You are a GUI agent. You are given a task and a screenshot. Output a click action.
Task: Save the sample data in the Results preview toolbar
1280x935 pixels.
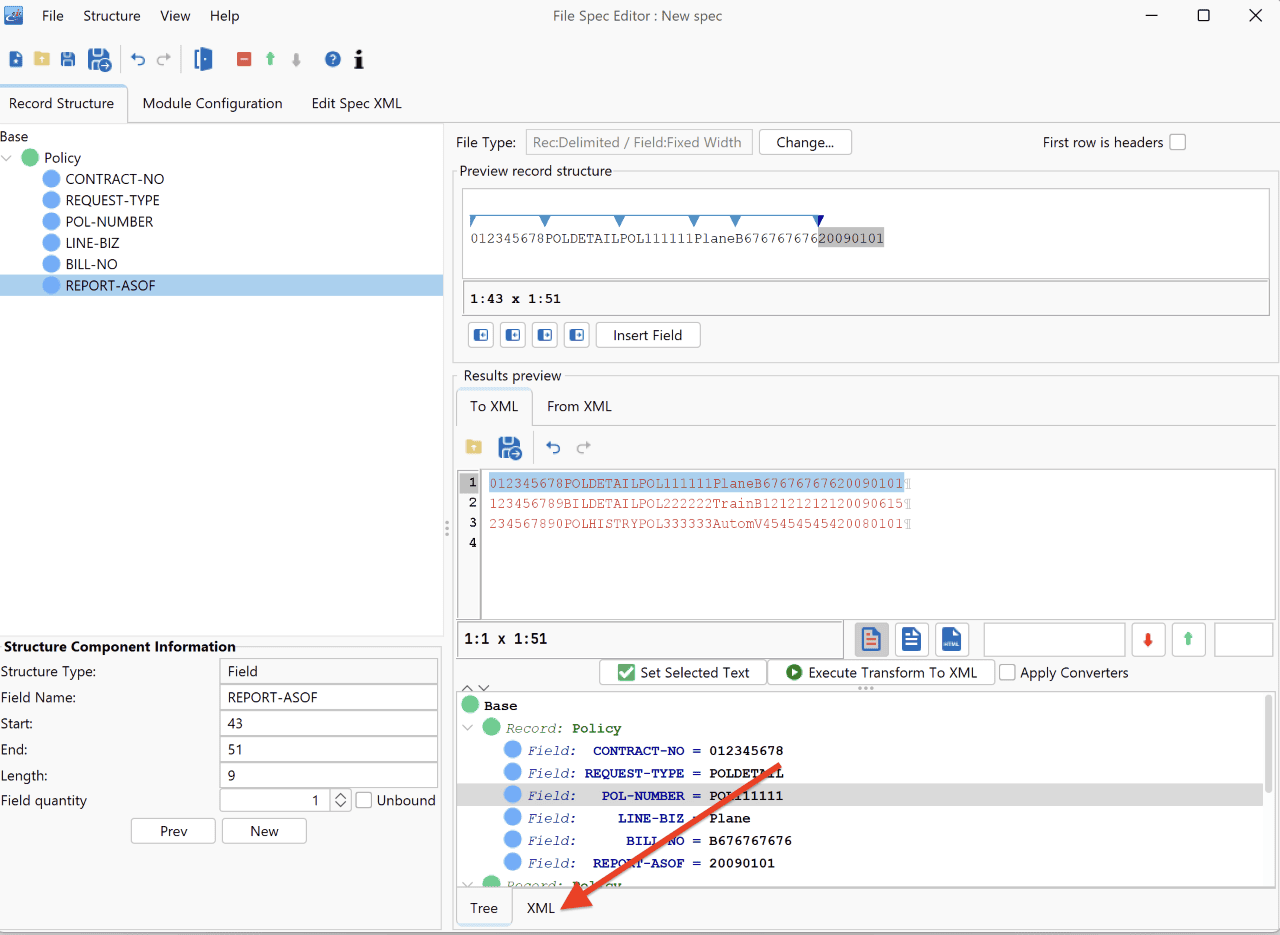tap(510, 447)
